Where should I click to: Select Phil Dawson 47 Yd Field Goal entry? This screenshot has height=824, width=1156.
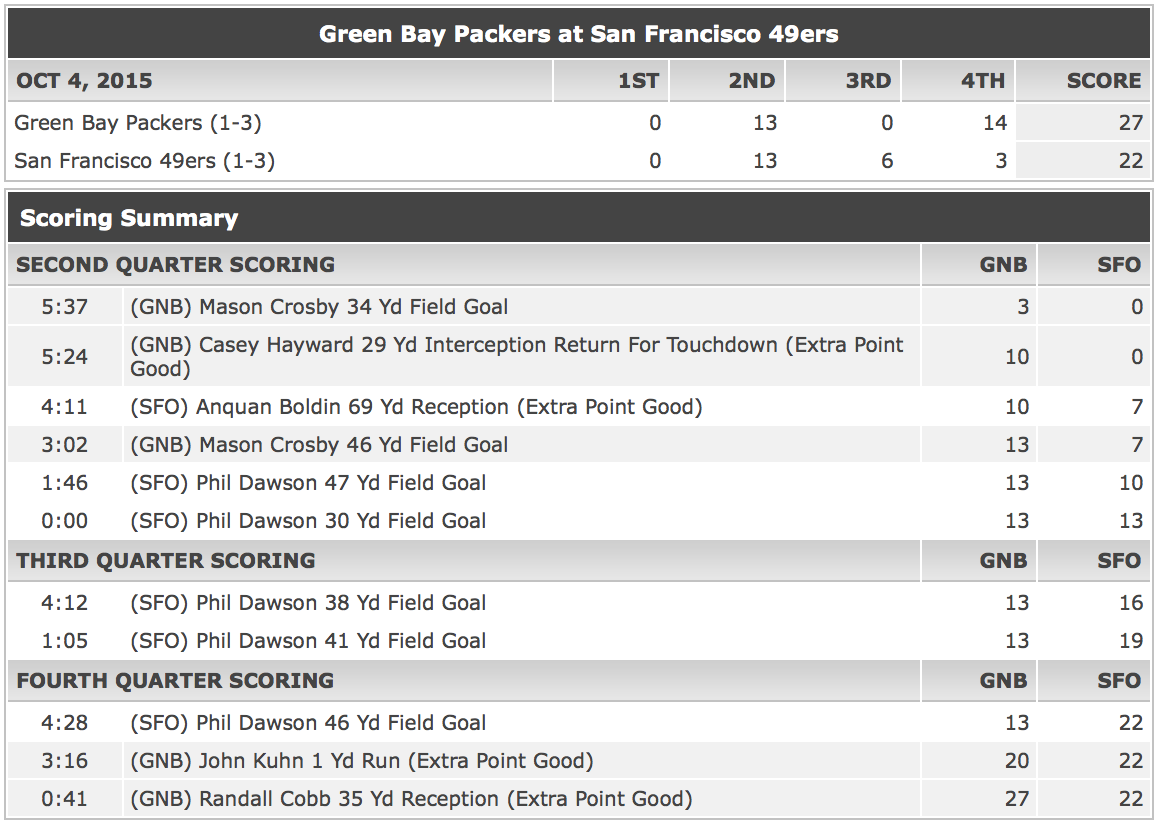[x=578, y=483]
